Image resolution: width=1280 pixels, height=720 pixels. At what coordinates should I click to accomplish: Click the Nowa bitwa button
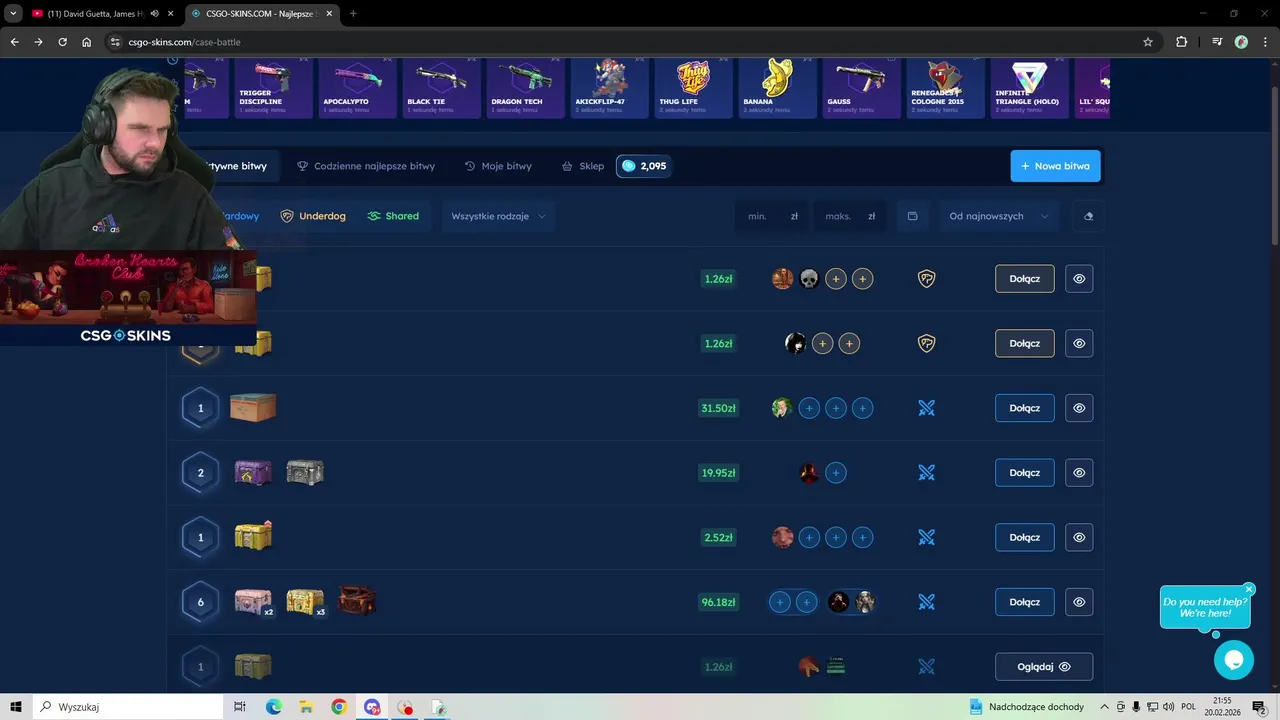[x=1055, y=166]
